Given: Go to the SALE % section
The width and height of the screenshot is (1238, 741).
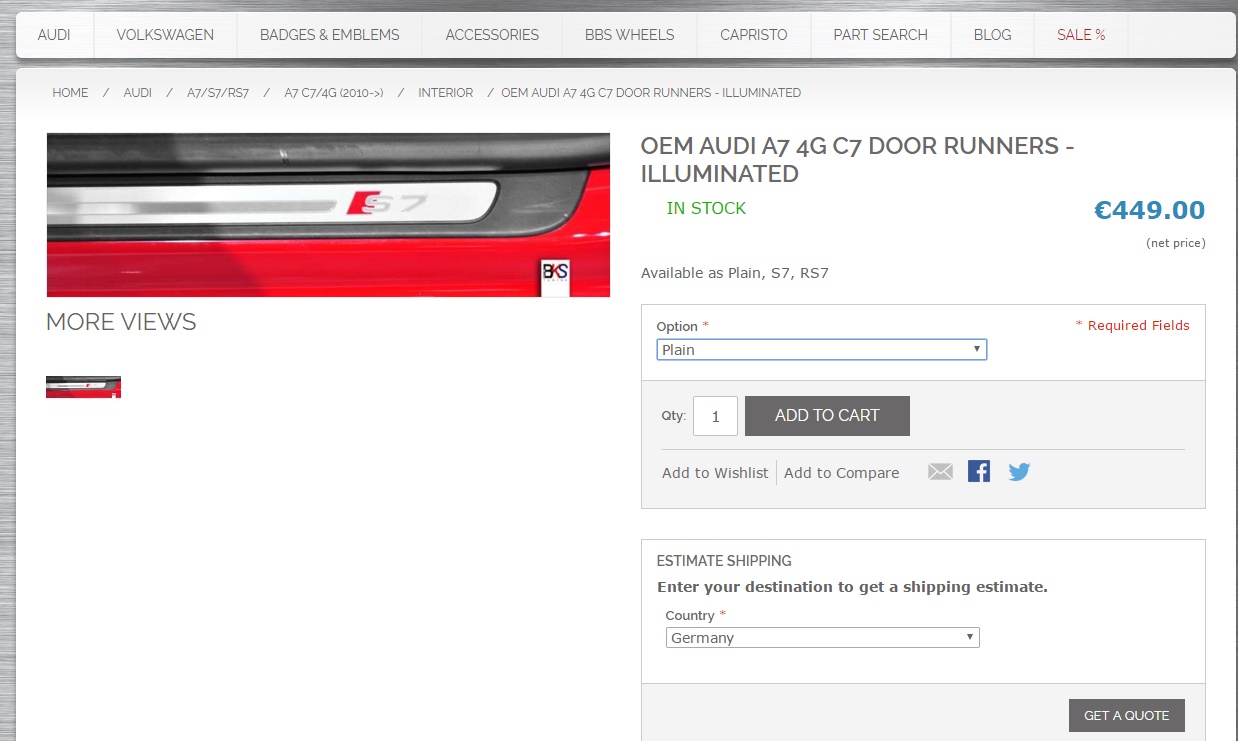Looking at the screenshot, I should click(1081, 35).
